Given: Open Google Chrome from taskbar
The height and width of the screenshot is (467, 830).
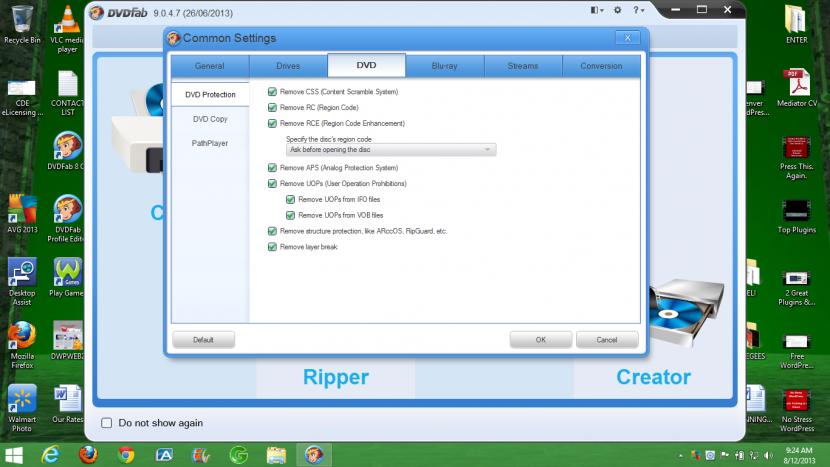Looking at the screenshot, I should (x=126, y=455).
